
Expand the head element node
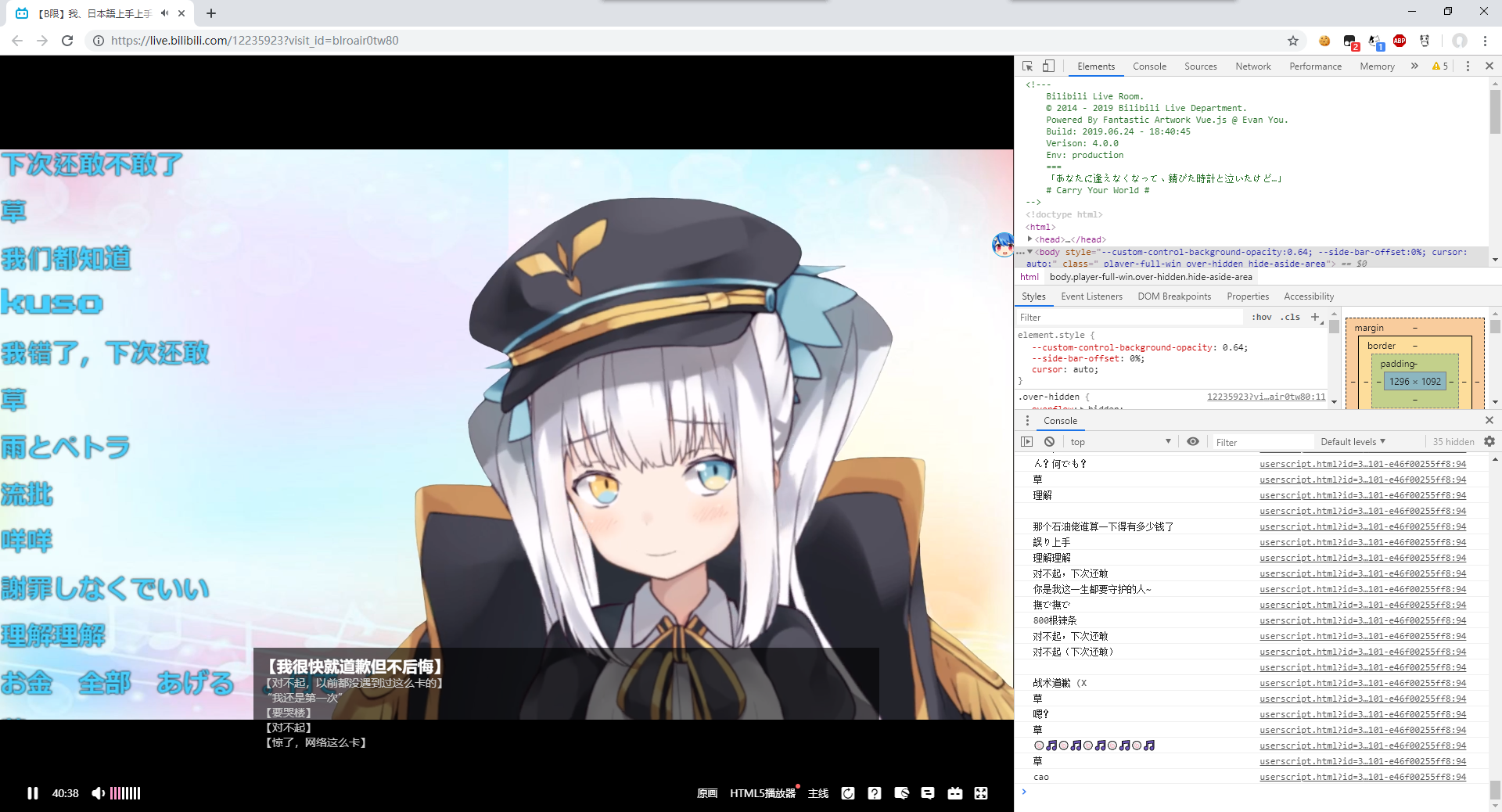(1029, 239)
